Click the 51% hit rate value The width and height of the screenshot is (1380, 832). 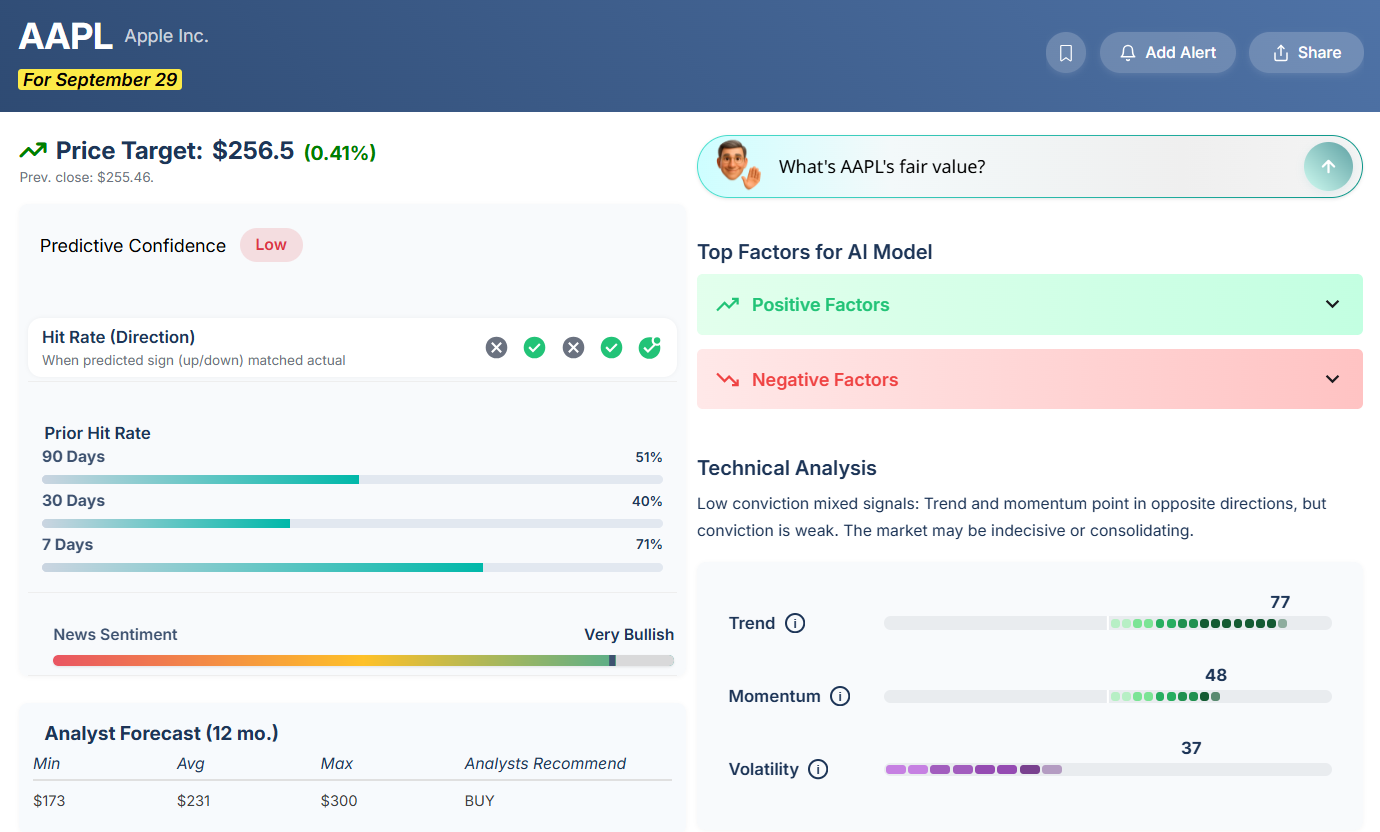649,457
